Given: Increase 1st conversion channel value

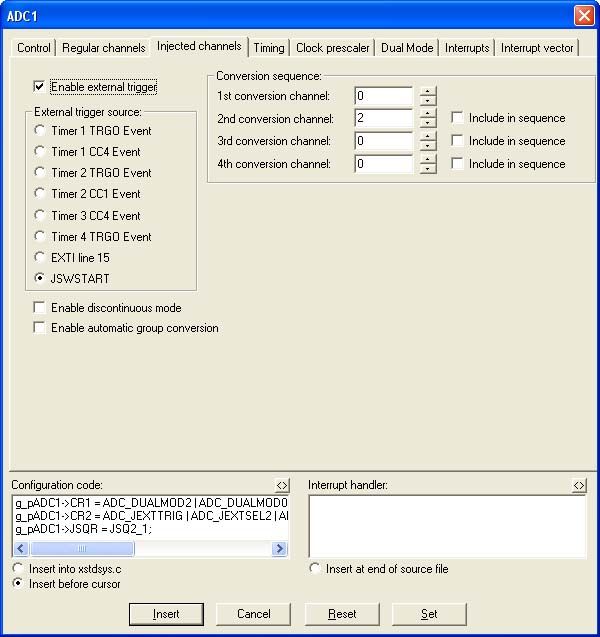Looking at the screenshot, I should 428,91.
